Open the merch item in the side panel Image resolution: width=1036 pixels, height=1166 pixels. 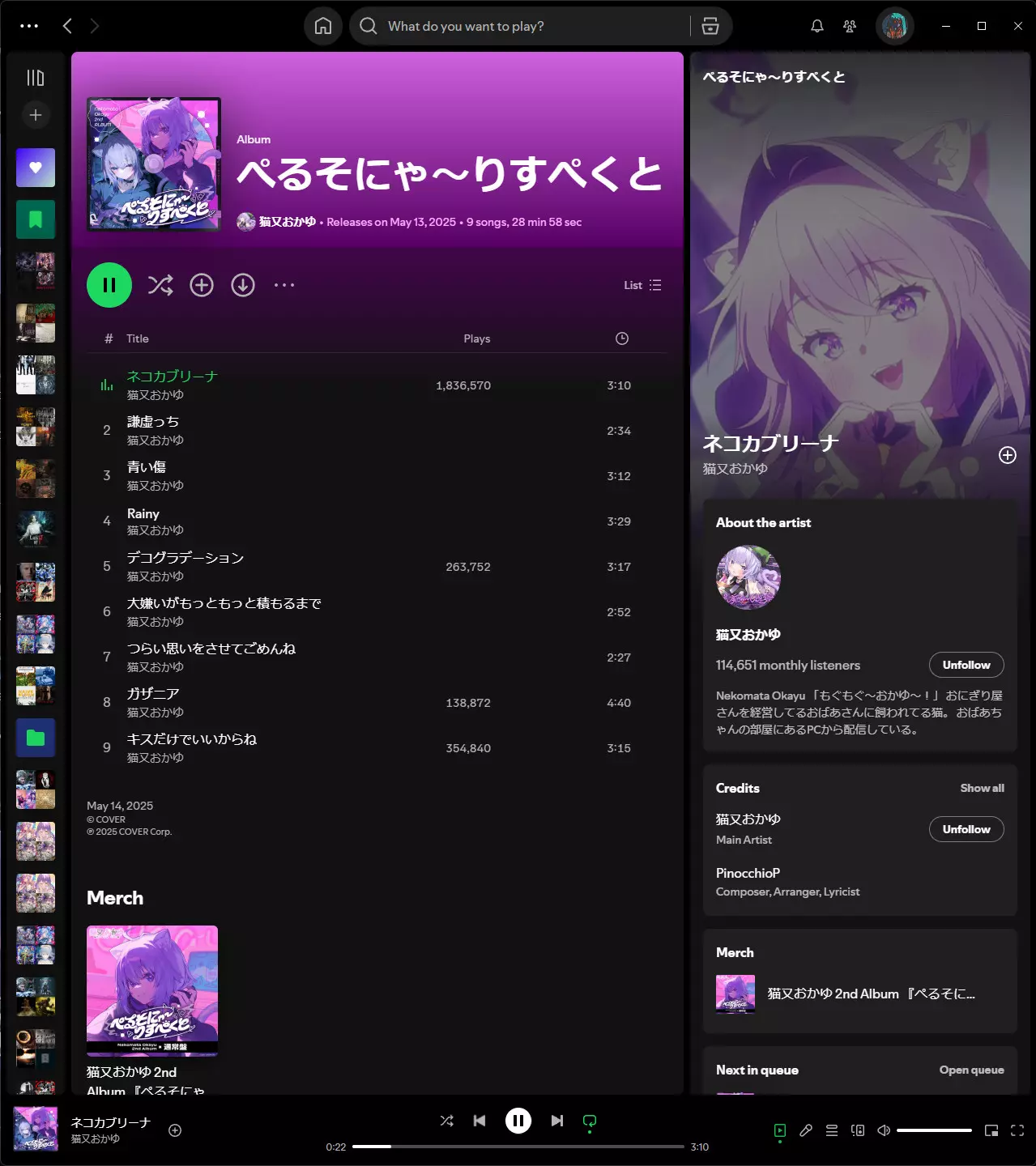pos(859,994)
